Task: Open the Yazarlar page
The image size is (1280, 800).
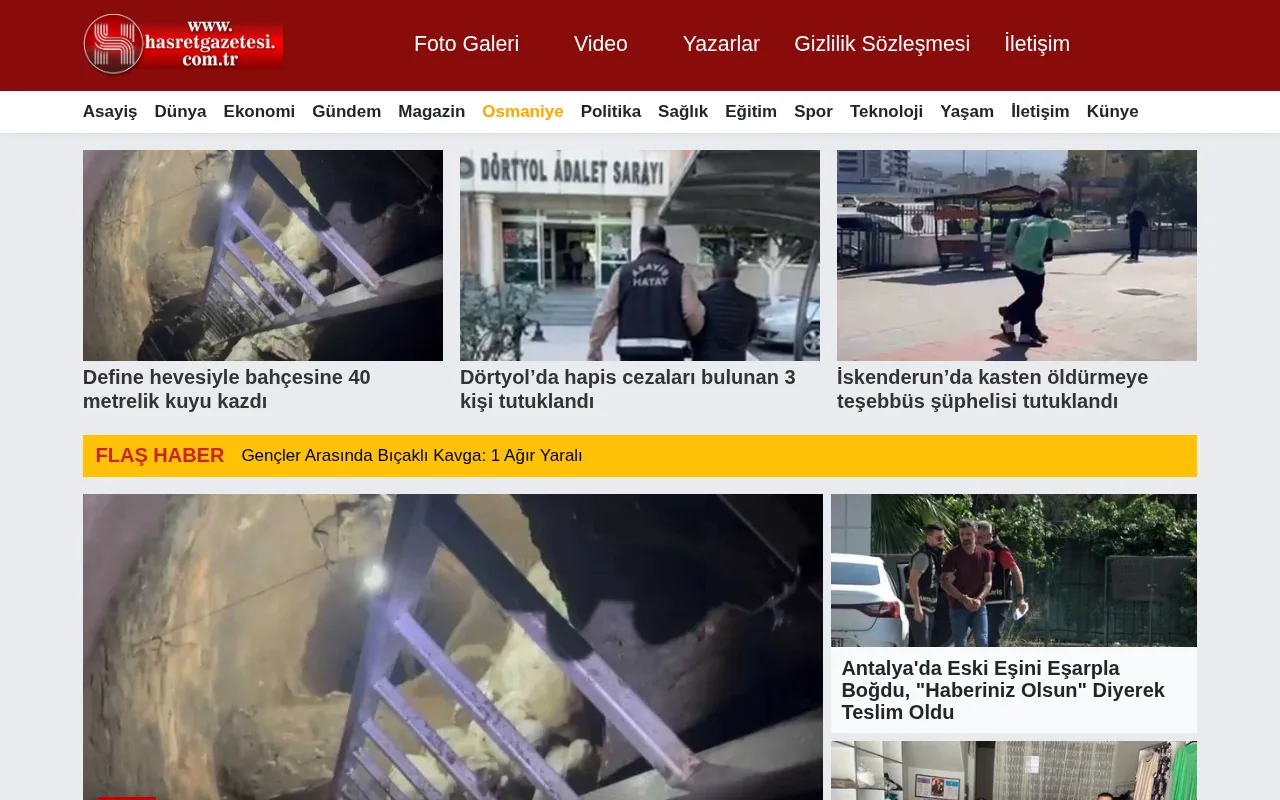Action: 721,44
